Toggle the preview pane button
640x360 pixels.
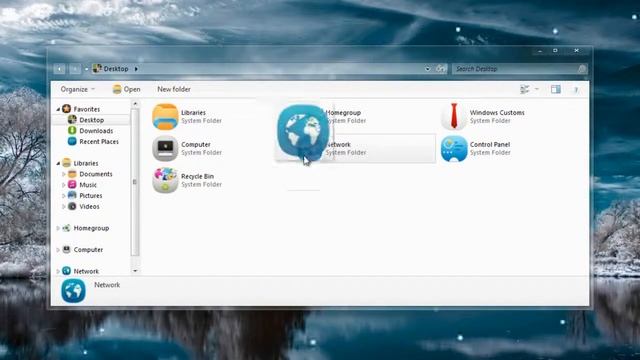pos(556,89)
